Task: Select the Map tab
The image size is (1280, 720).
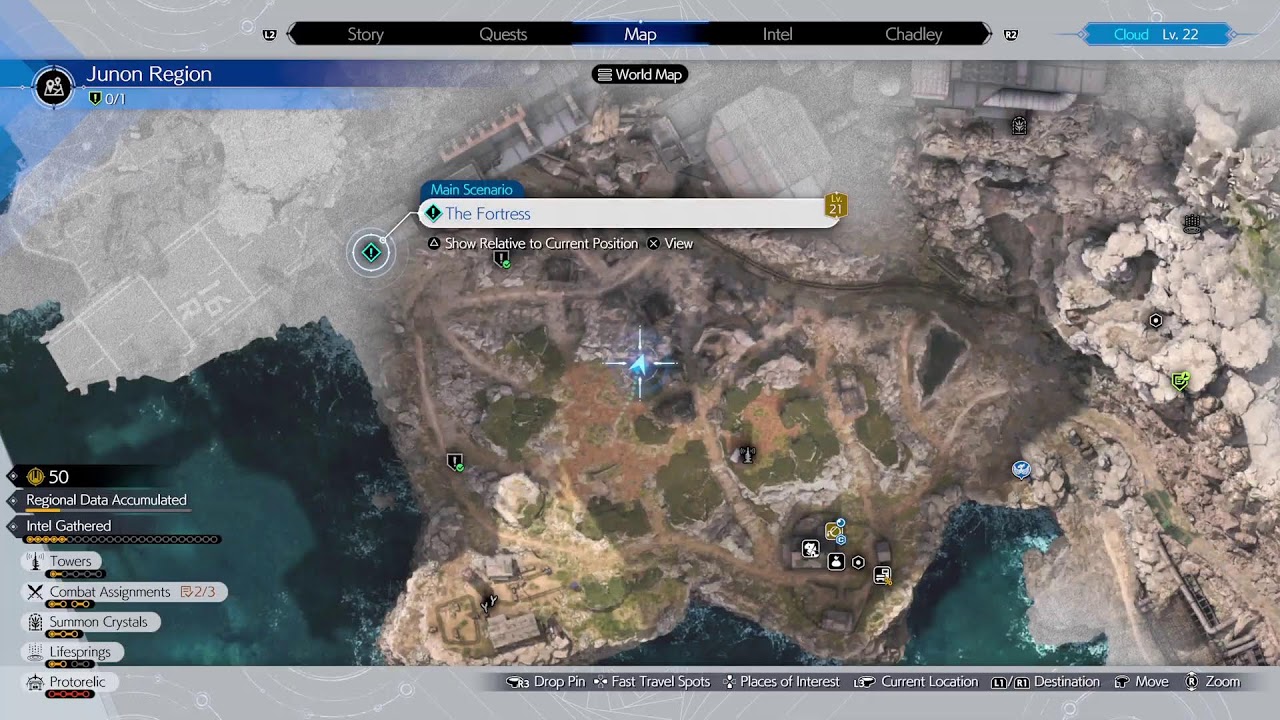Action: (640, 34)
